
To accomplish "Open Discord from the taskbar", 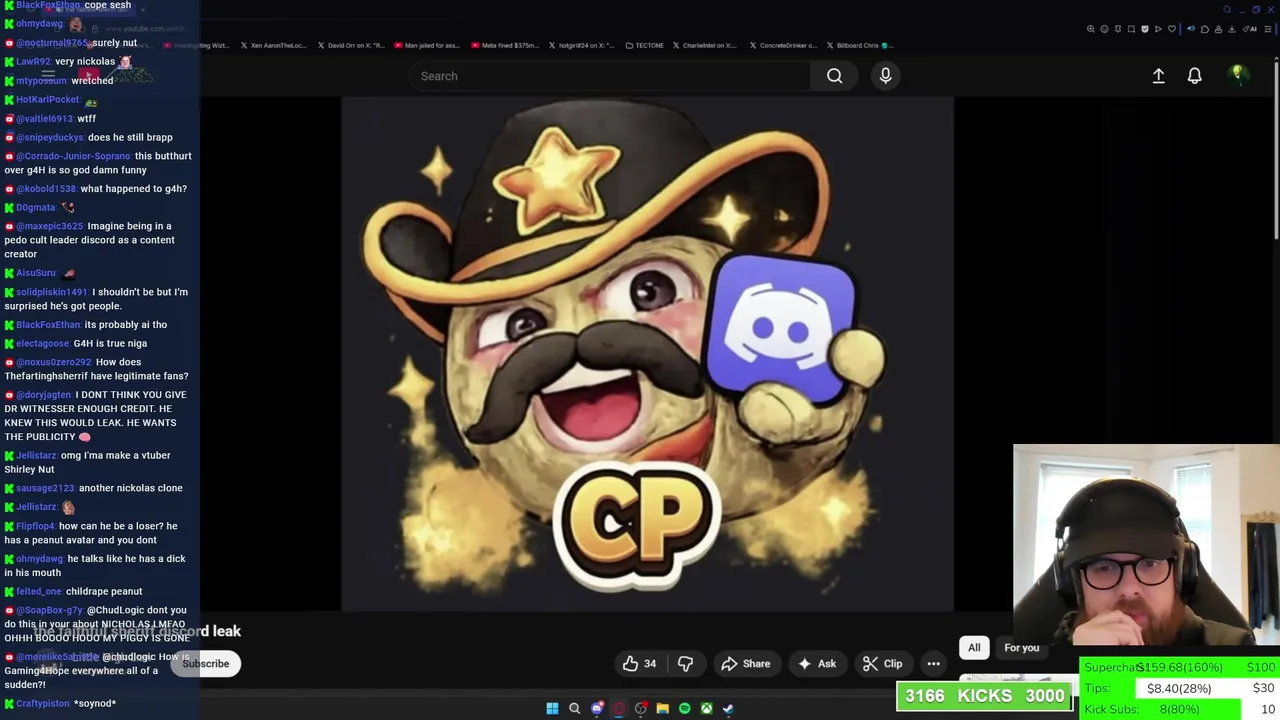I will click(597, 708).
